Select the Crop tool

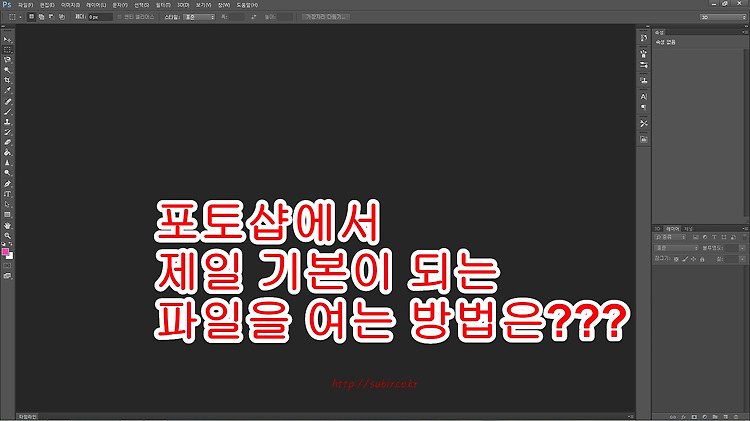[7, 80]
